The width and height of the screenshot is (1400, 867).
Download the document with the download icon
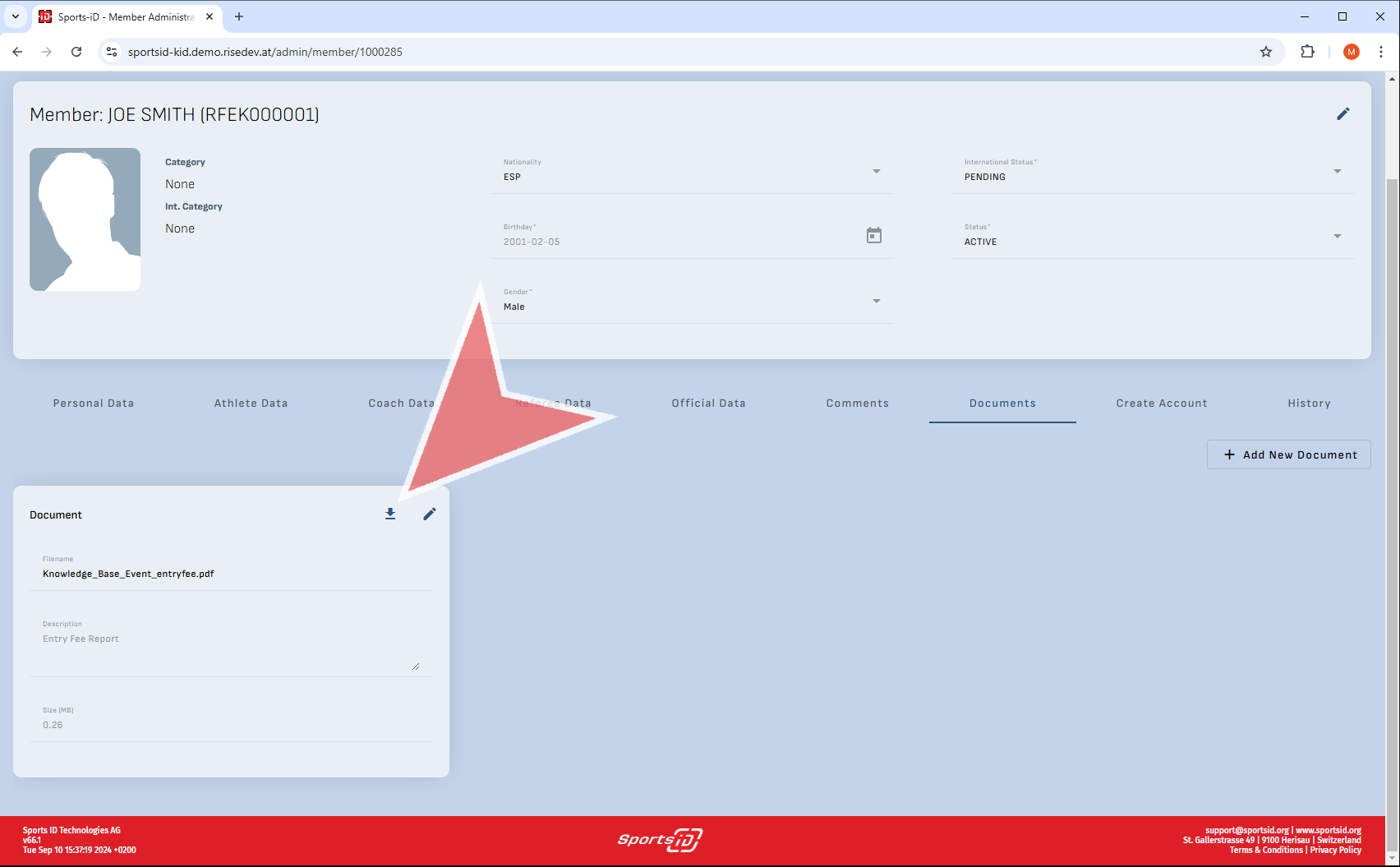pos(390,514)
